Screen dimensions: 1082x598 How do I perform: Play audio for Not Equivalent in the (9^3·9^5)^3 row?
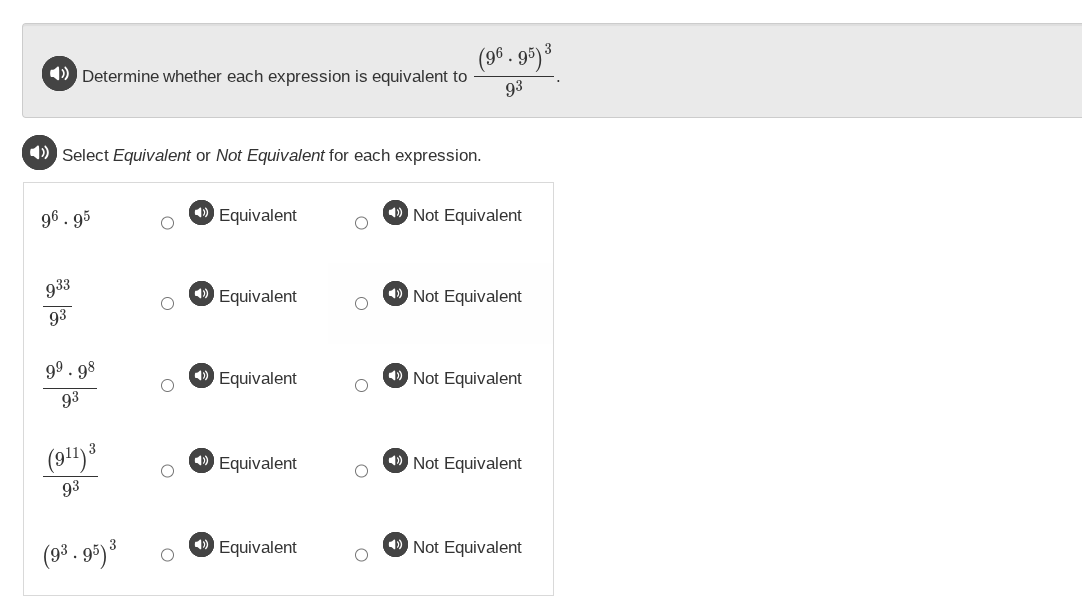coord(395,544)
